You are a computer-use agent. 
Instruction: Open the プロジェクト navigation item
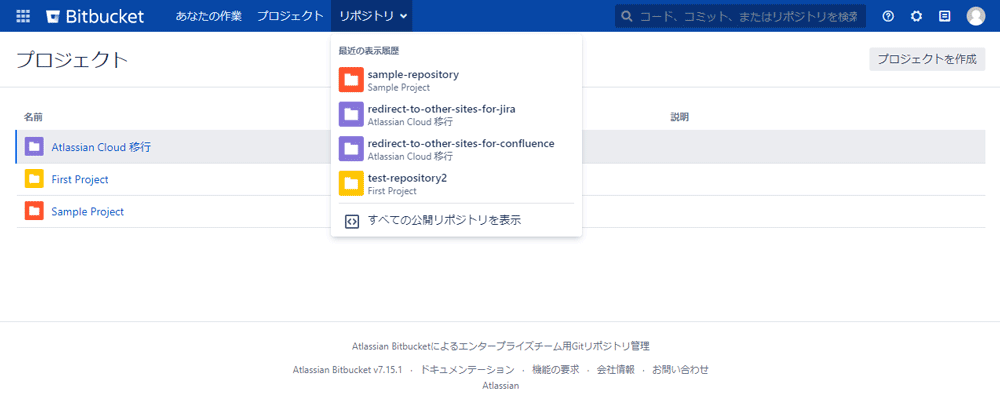[x=290, y=16]
